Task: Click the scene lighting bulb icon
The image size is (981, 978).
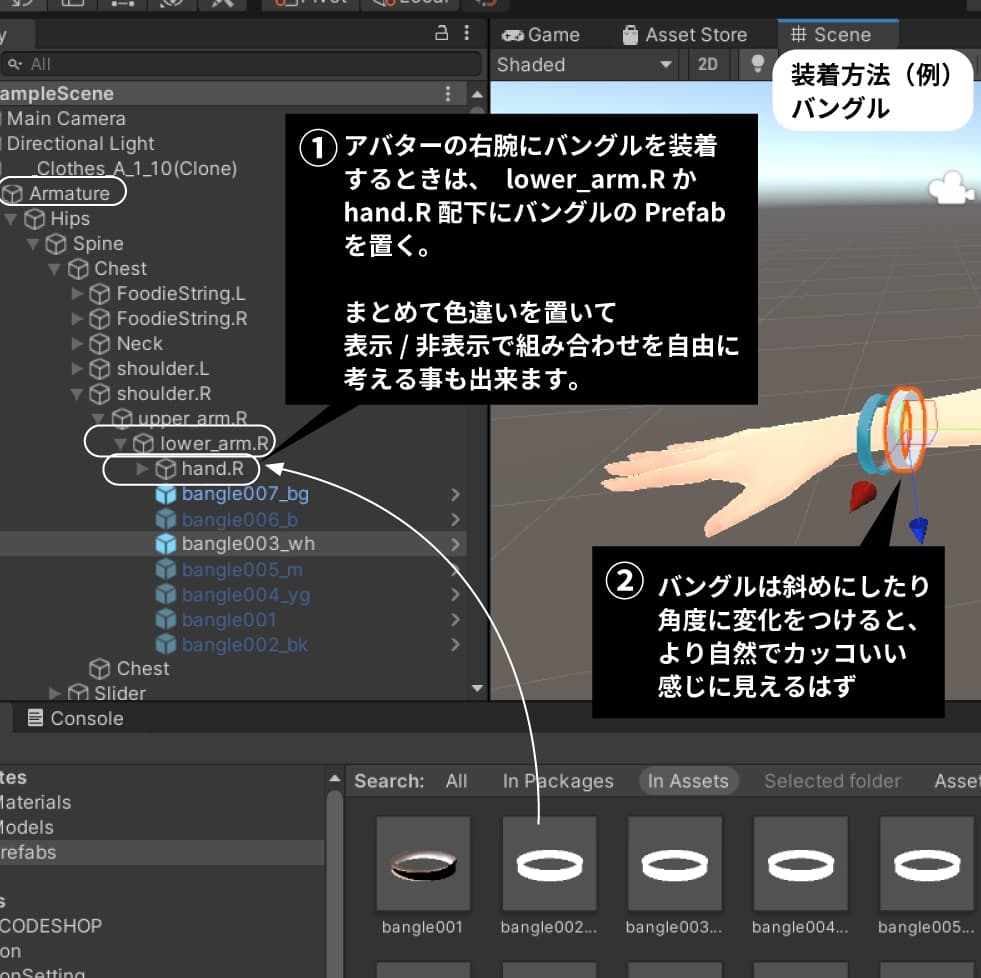Action: [x=757, y=63]
